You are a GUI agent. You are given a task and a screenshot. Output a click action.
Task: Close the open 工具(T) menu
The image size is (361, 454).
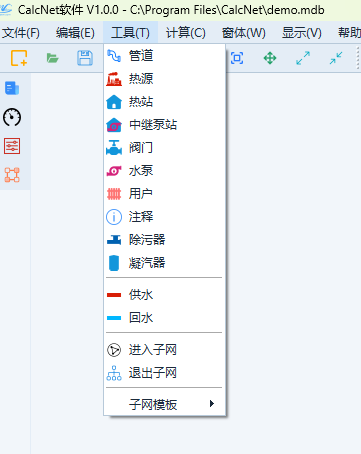pos(130,33)
